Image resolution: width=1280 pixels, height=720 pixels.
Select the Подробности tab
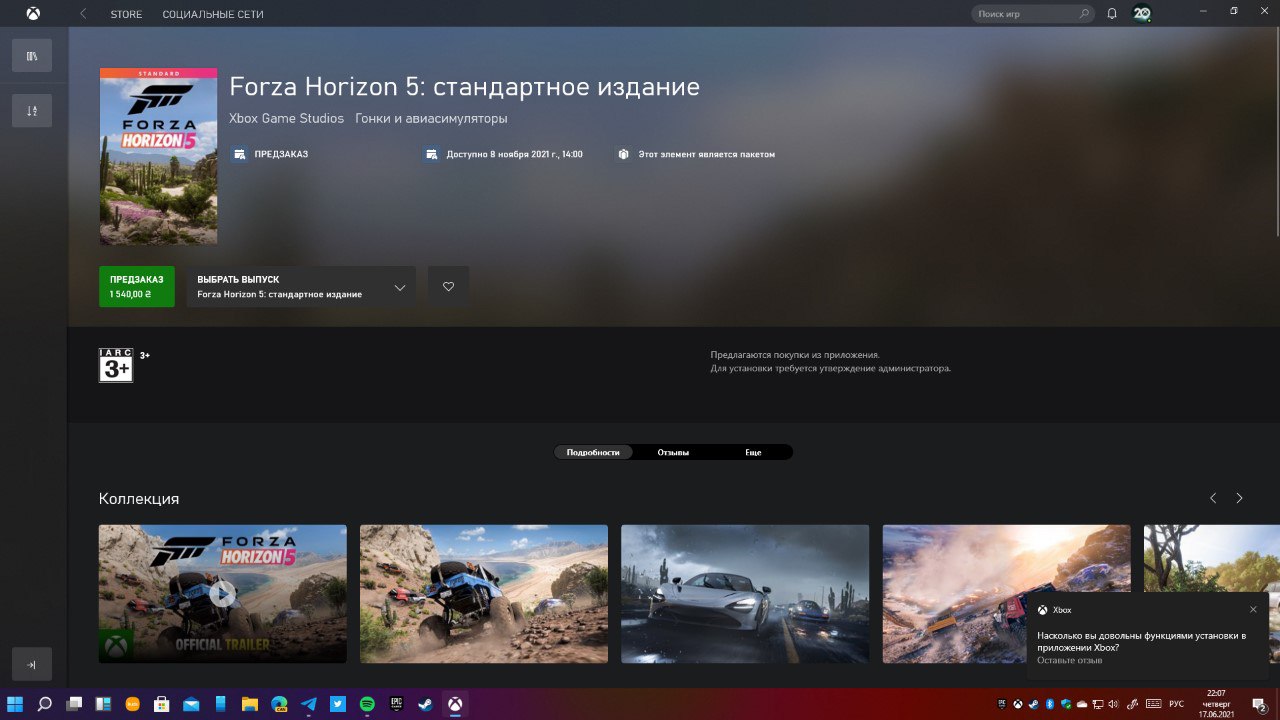(593, 452)
